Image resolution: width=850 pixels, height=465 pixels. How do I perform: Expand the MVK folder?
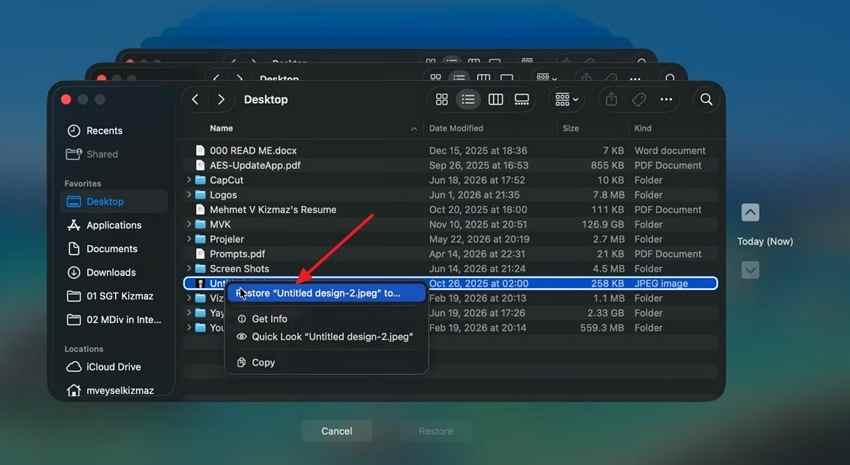[x=189, y=224]
